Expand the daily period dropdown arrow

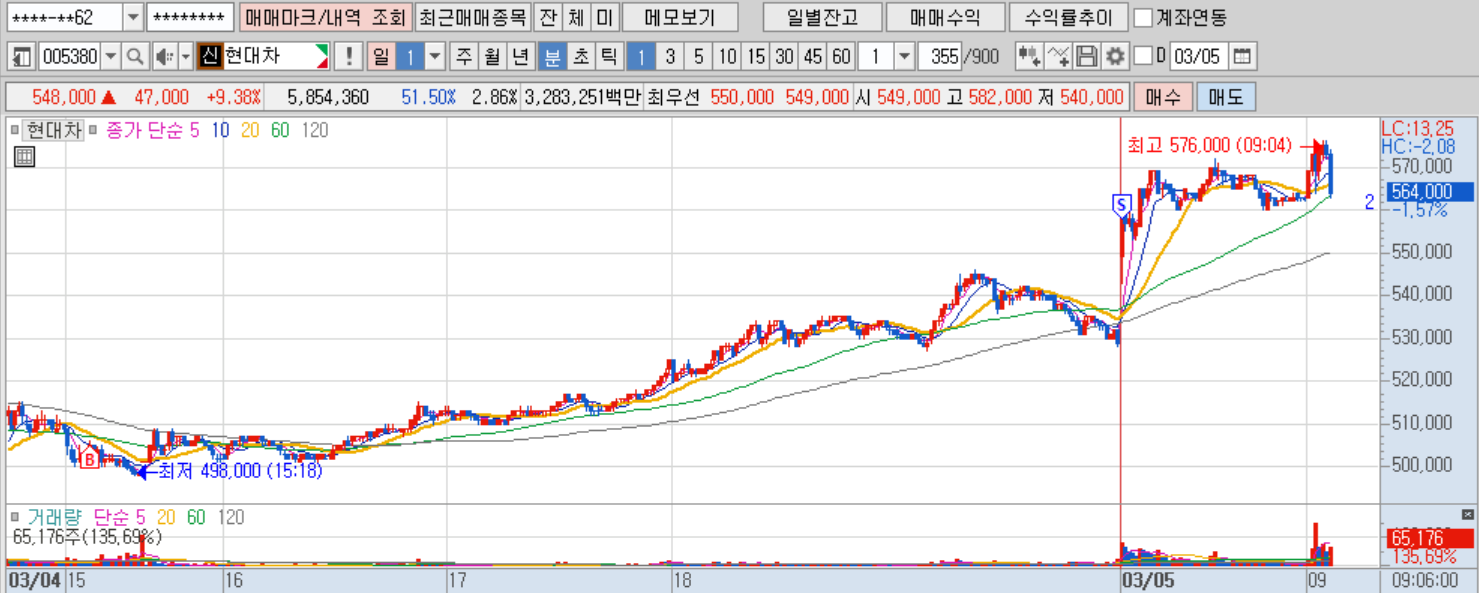point(434,56)
